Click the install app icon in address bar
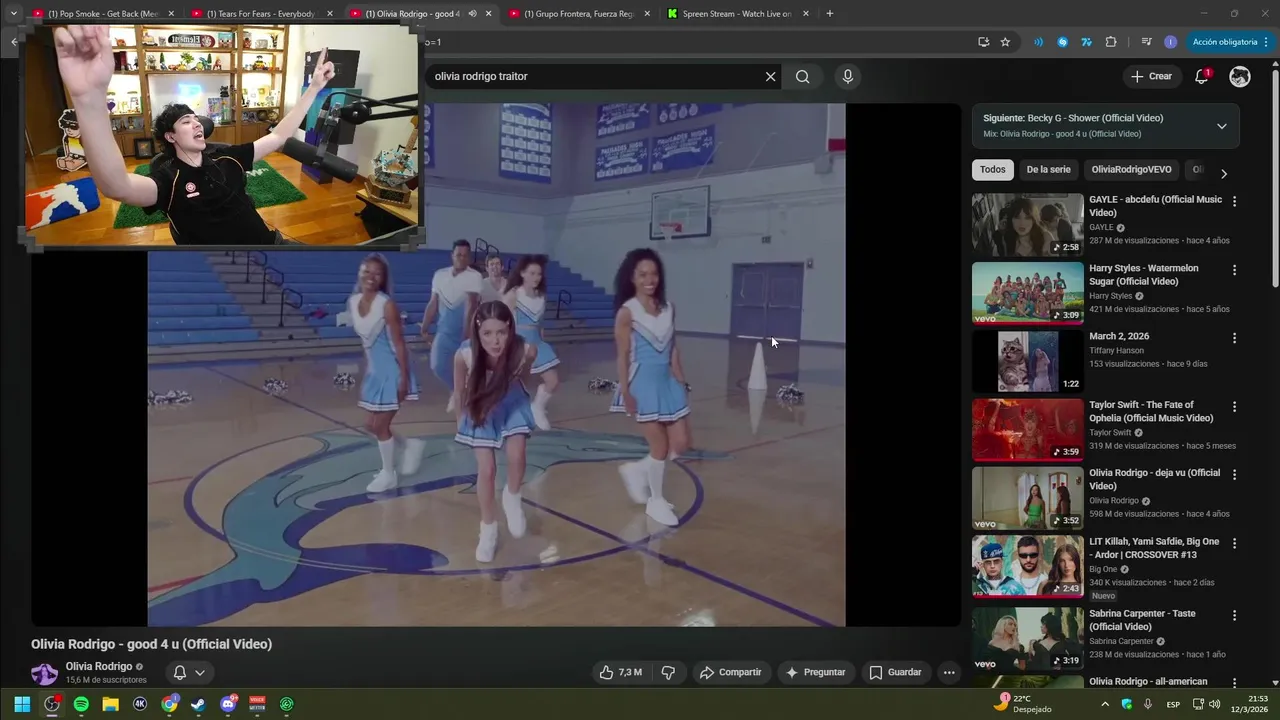The height and width of the screenshot is (720, 1280). click(x=983, y=42)
